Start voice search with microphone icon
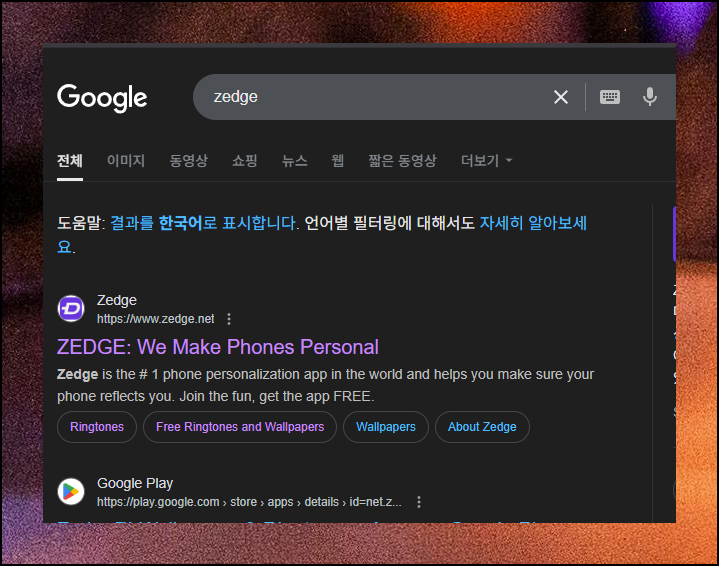The height and width of the screenshot is (566, 719). [649, 97]
